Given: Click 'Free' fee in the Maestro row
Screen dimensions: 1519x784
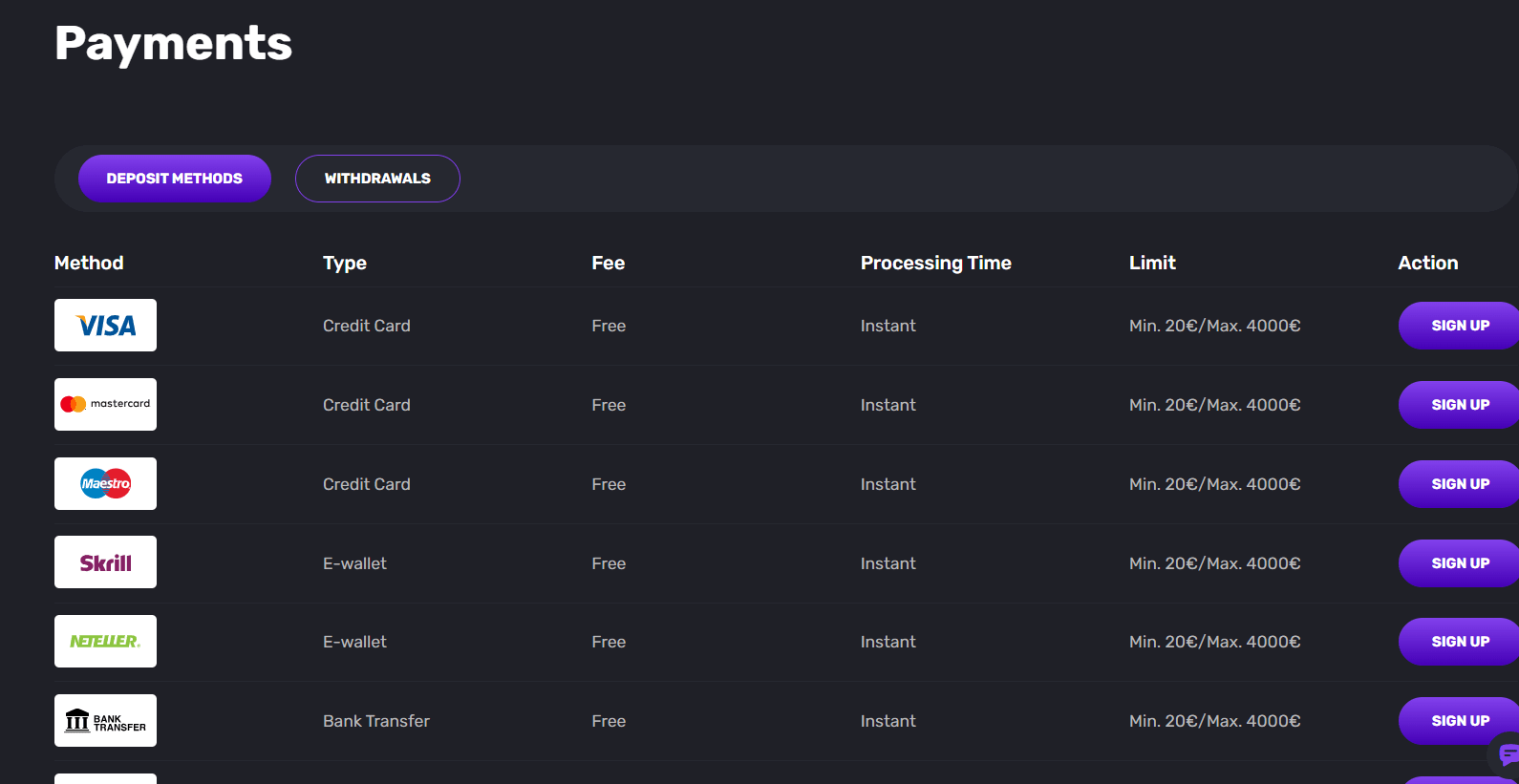Looking at the screenshot, I should click(609, 484).
